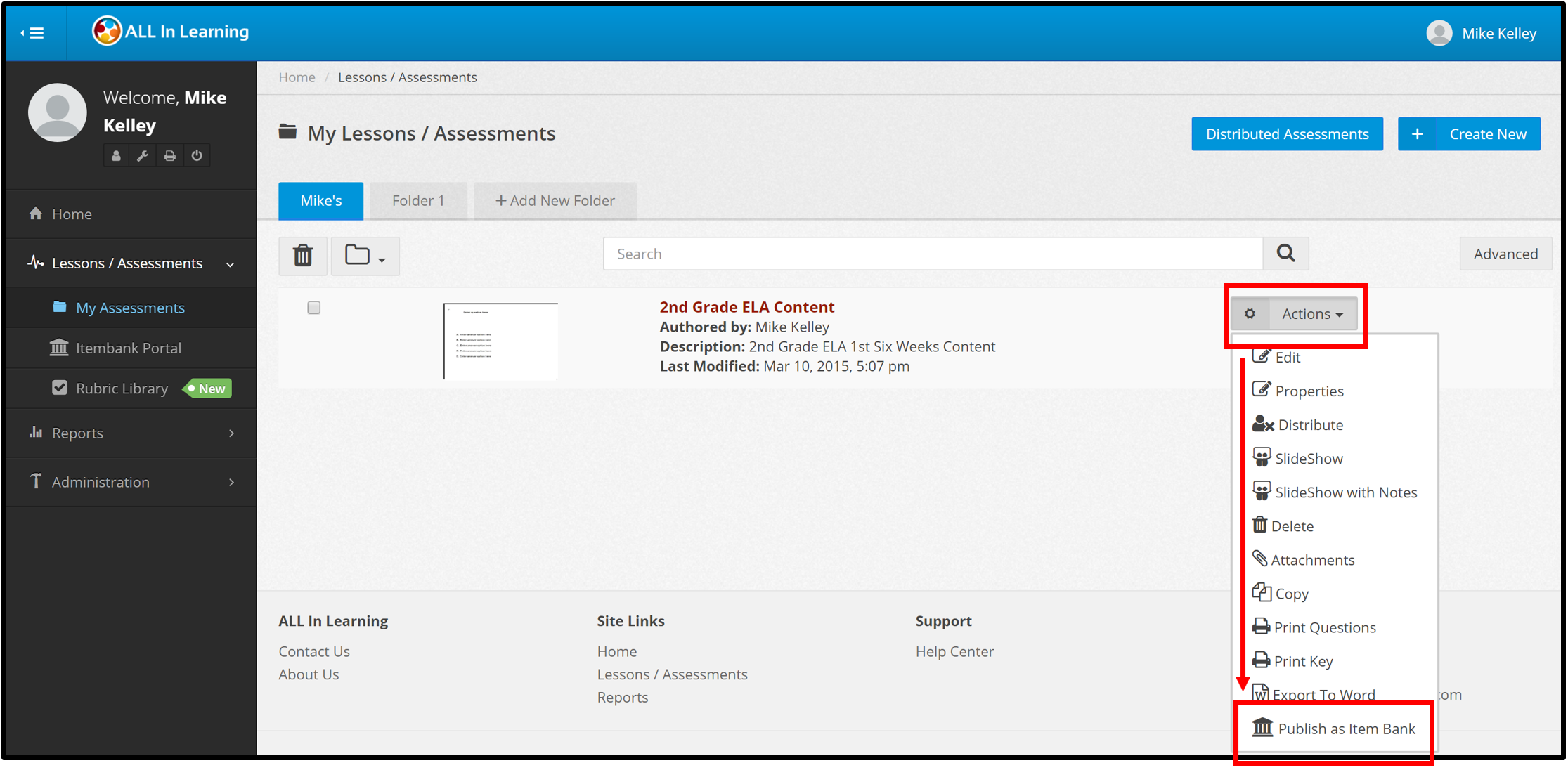This screenshot has width=1568, height=770.
Task: Click the Create New button
Action: pyautogui.click(x=1469, y=134)
